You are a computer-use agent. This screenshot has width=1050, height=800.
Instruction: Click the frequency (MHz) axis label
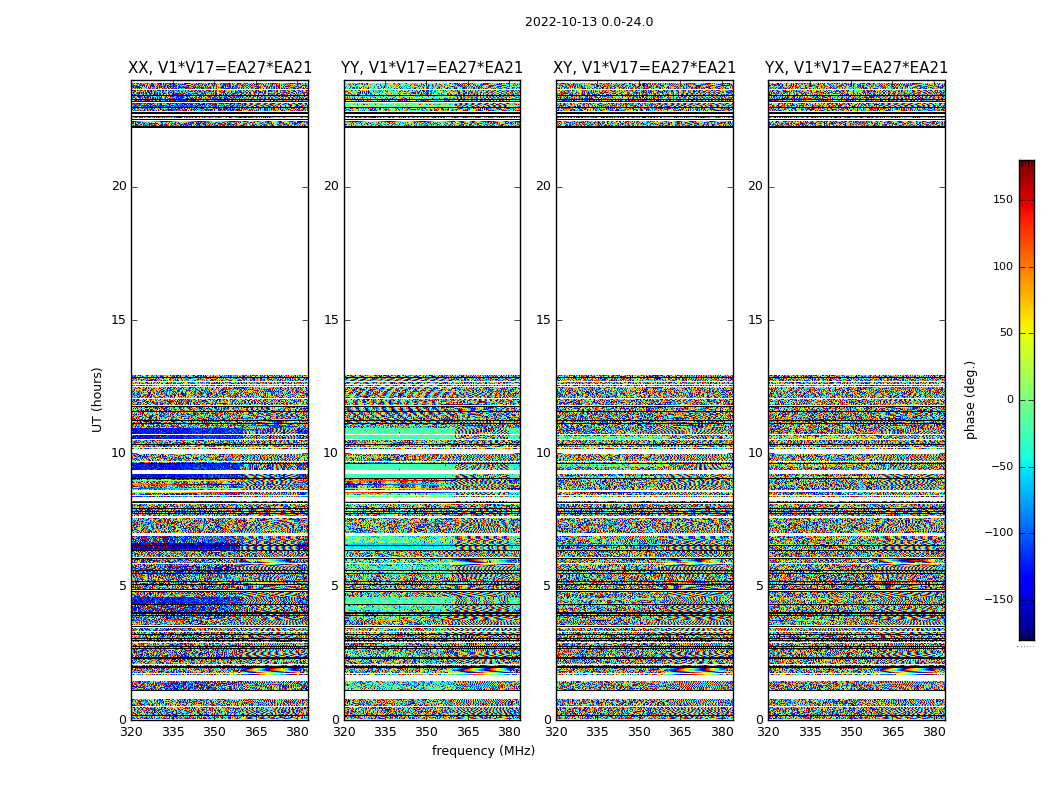click(x=483, y=750)
